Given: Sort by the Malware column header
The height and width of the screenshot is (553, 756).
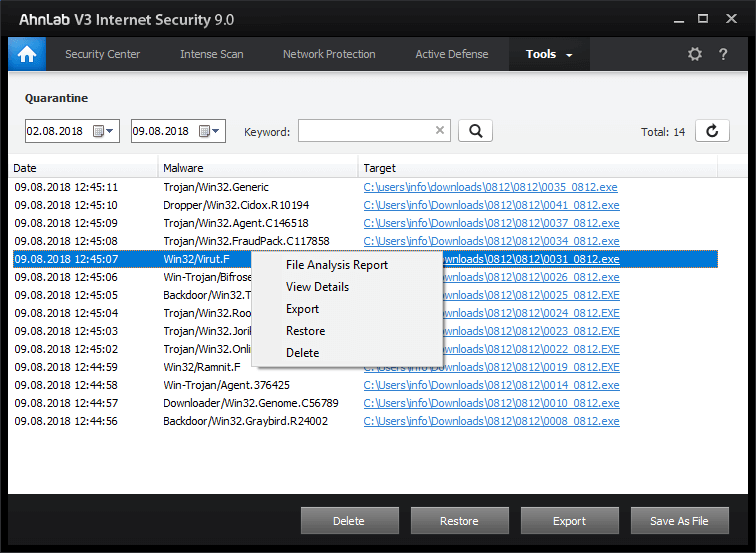Looking at the screenshot, I should tap(257, 168).
